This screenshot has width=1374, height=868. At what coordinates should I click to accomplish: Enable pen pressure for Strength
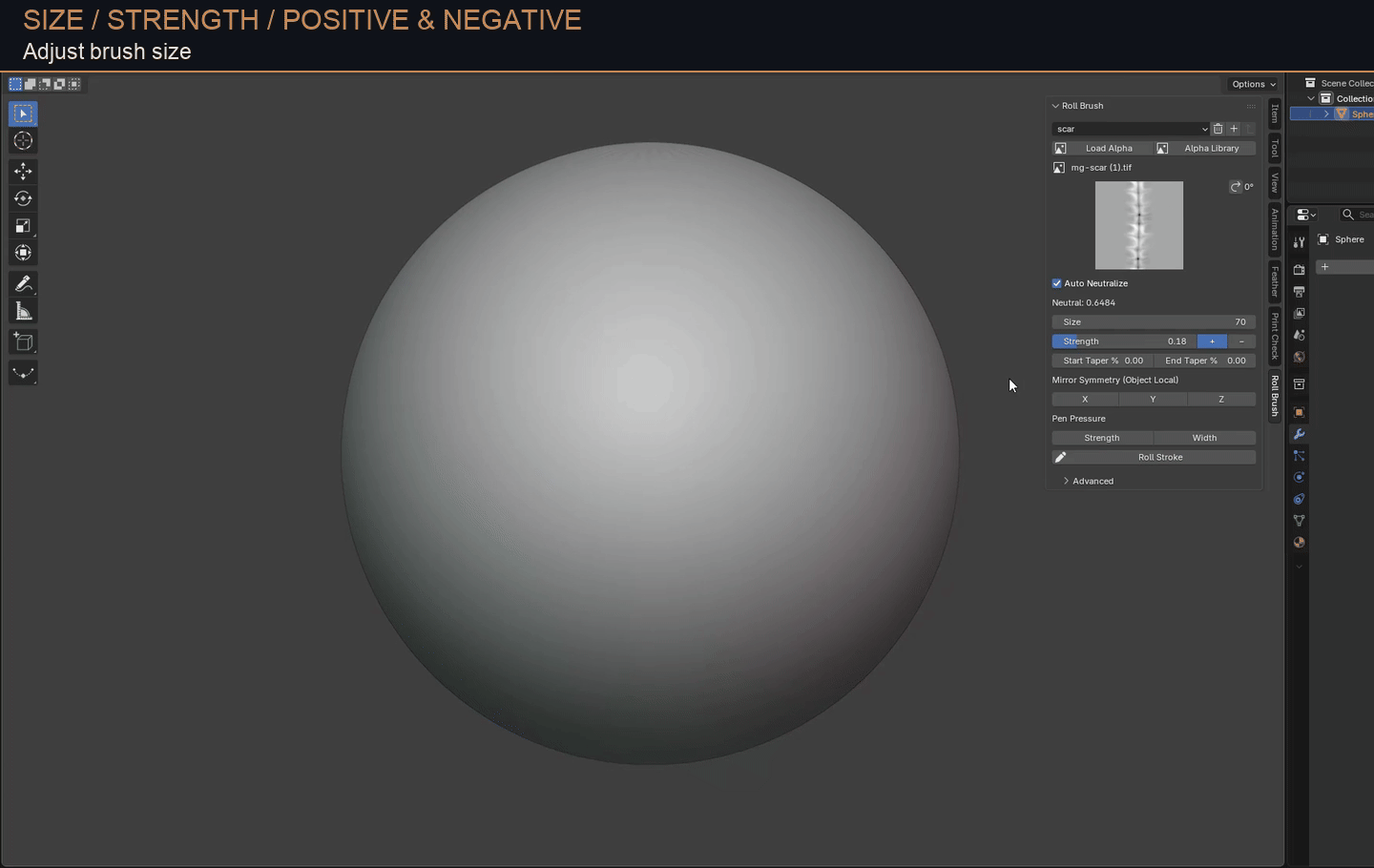coord(1102,438)
